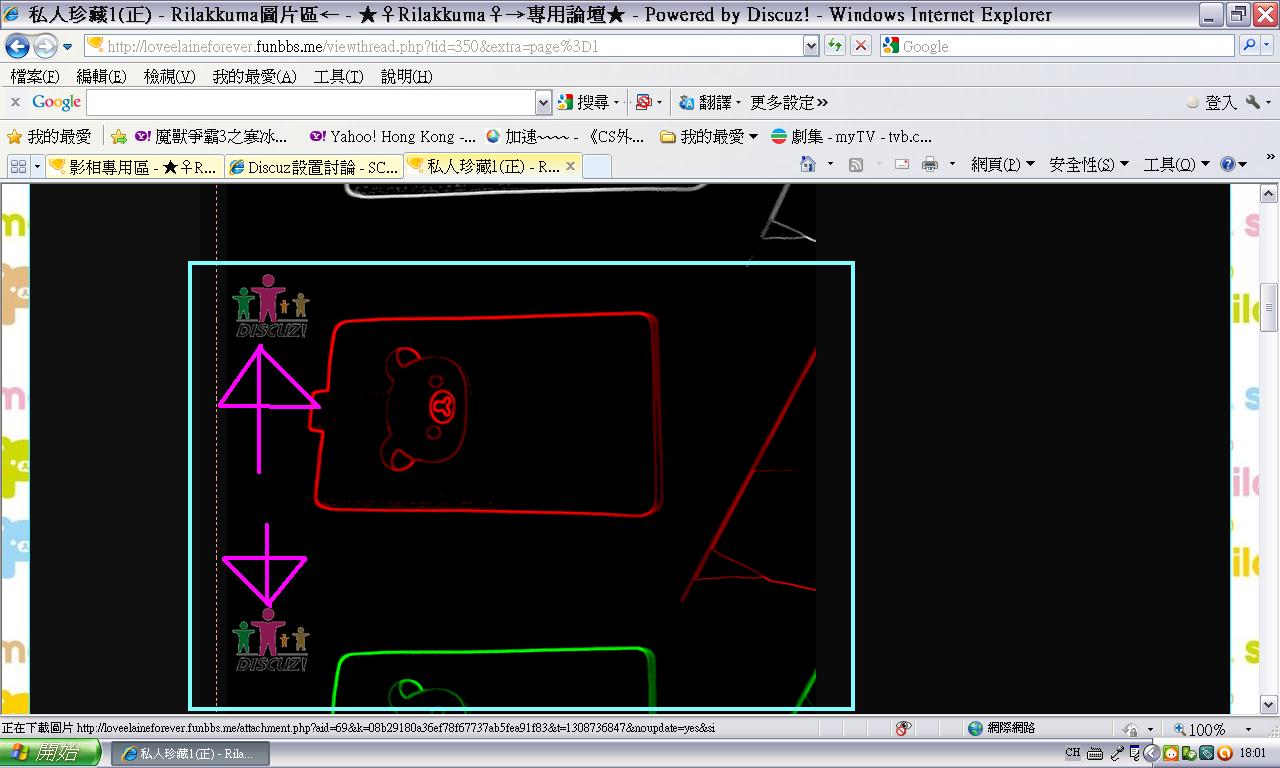Viewport: 1280px width, 768px height.
Task: Open the Quick Tabs grid icon
Action: (18, 166)
